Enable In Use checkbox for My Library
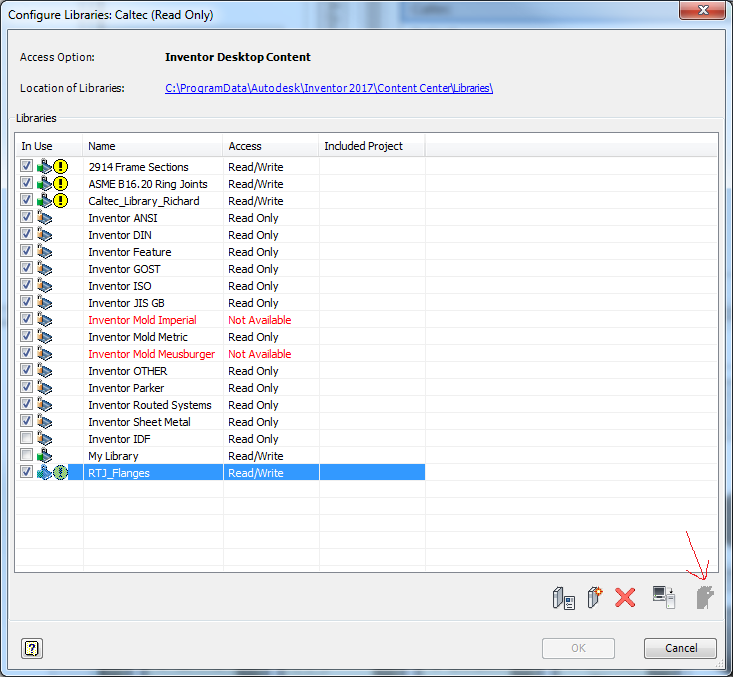The image size is (733, 678). click(x=26, y=455)
